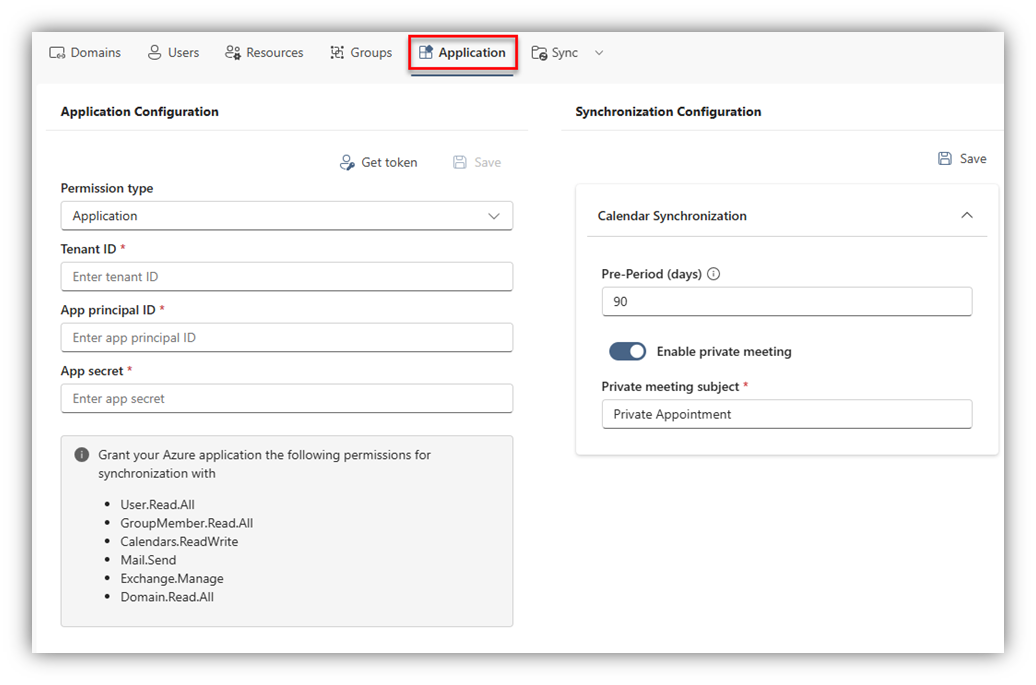Disable the Enable private meeting toggle

(x=628, y=352)
